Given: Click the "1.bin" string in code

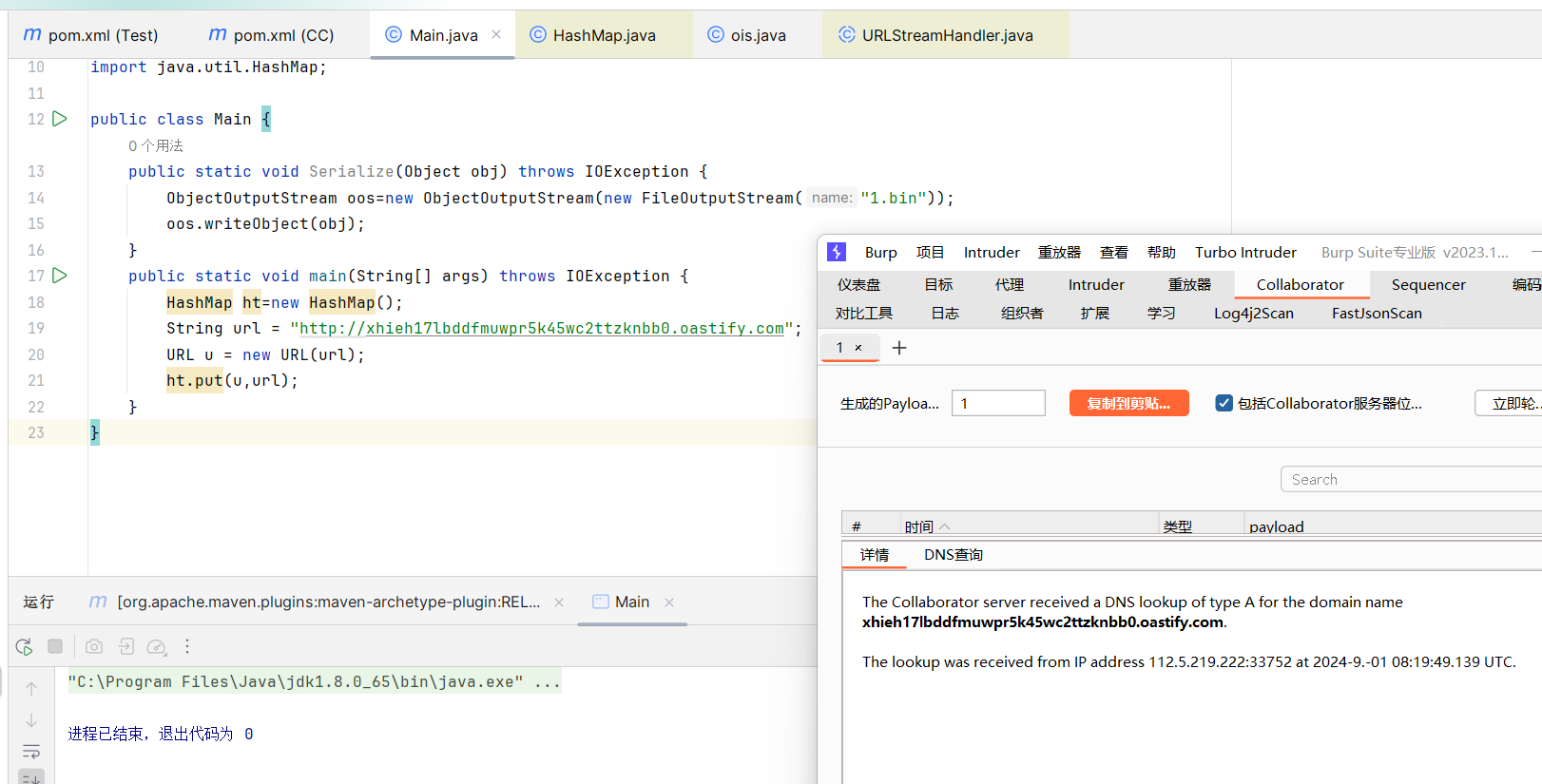Looking at the screenshot, I should tap(894, 198).
